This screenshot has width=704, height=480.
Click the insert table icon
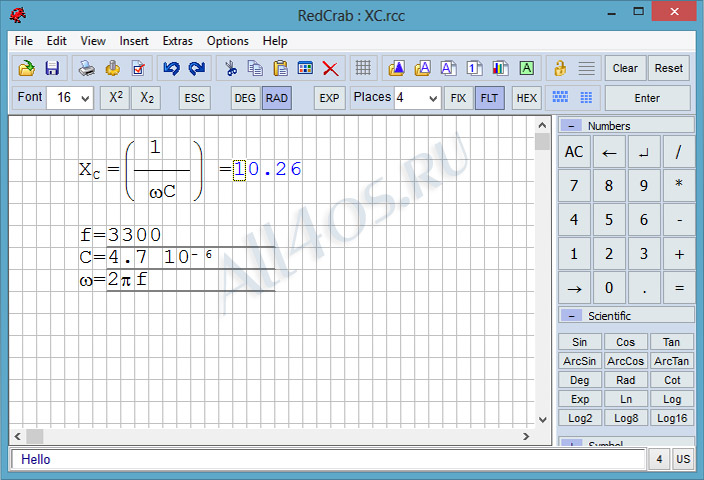(305, 68)
